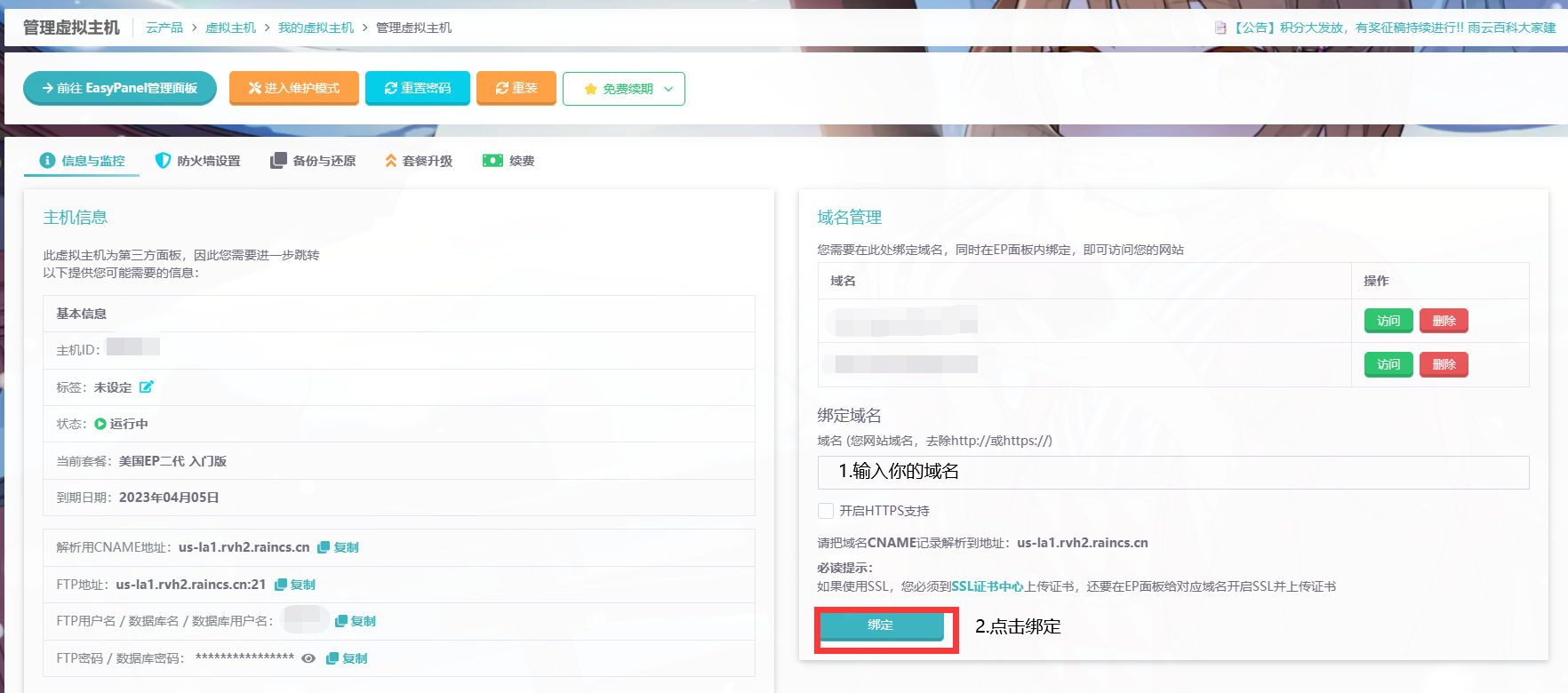The width and height of the screenshot is (1568, 693).
Task: Switch to the 防火墙设置 tab
Action: [x=198, y=161]
